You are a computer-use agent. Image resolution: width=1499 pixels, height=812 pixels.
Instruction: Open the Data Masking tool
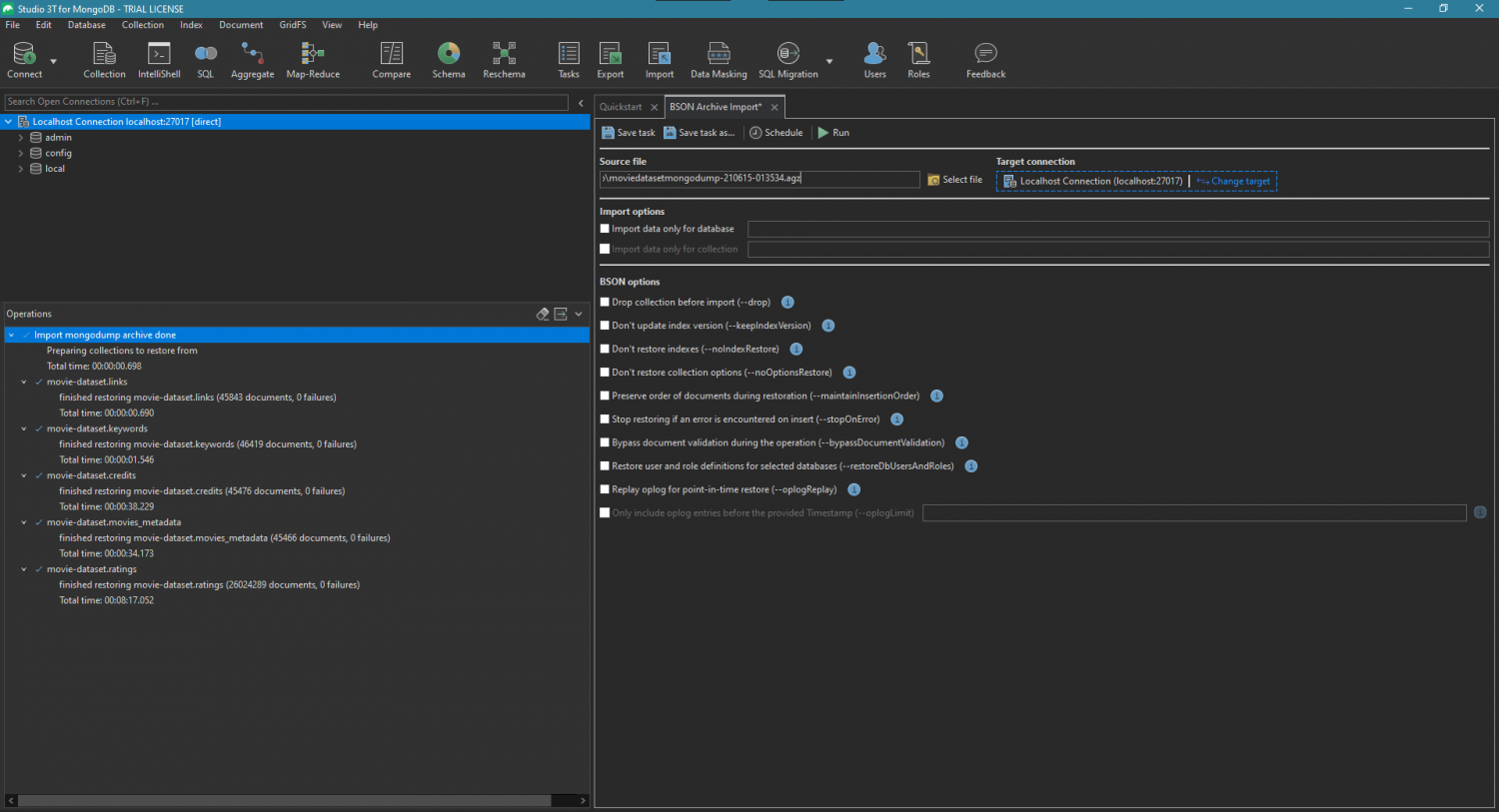pyautogui.click(x=719, y=60)
